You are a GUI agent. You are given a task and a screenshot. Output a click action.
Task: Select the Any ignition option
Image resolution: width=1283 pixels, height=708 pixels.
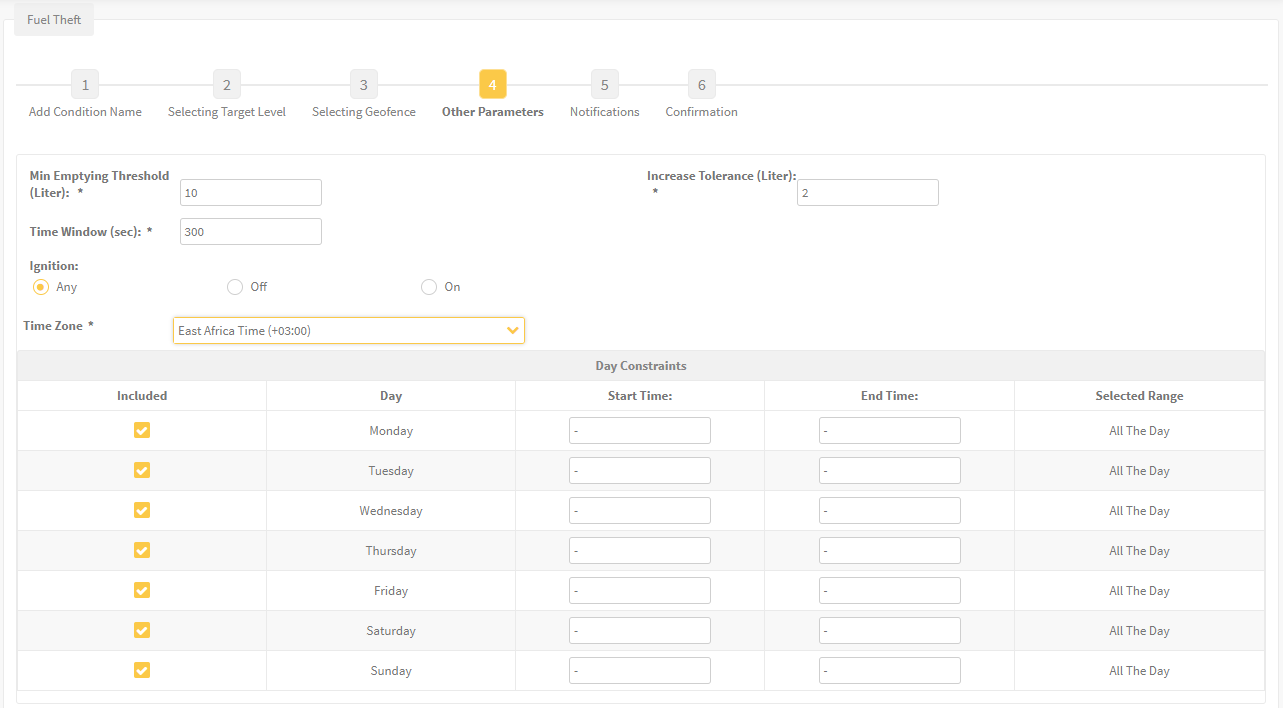41,287
